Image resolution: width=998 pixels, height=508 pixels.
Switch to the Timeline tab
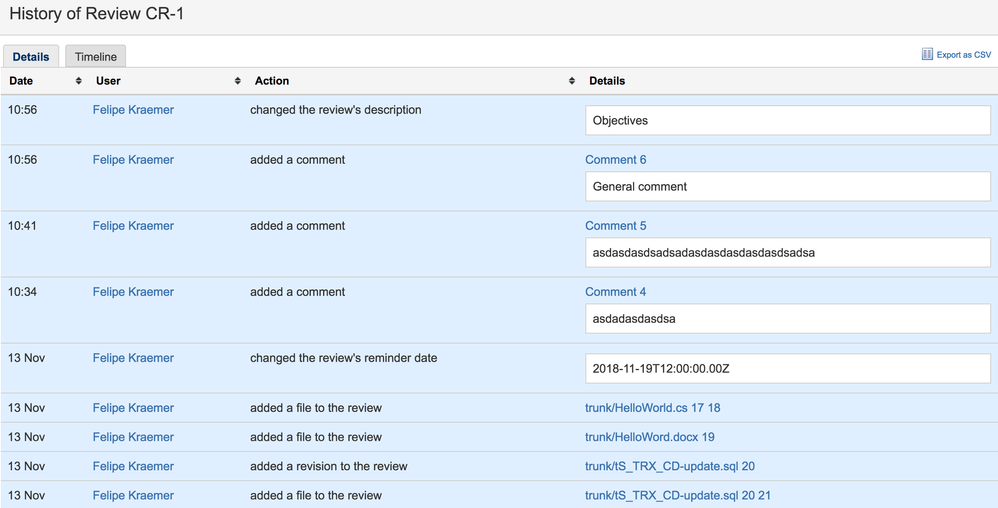tap(95, 57)
